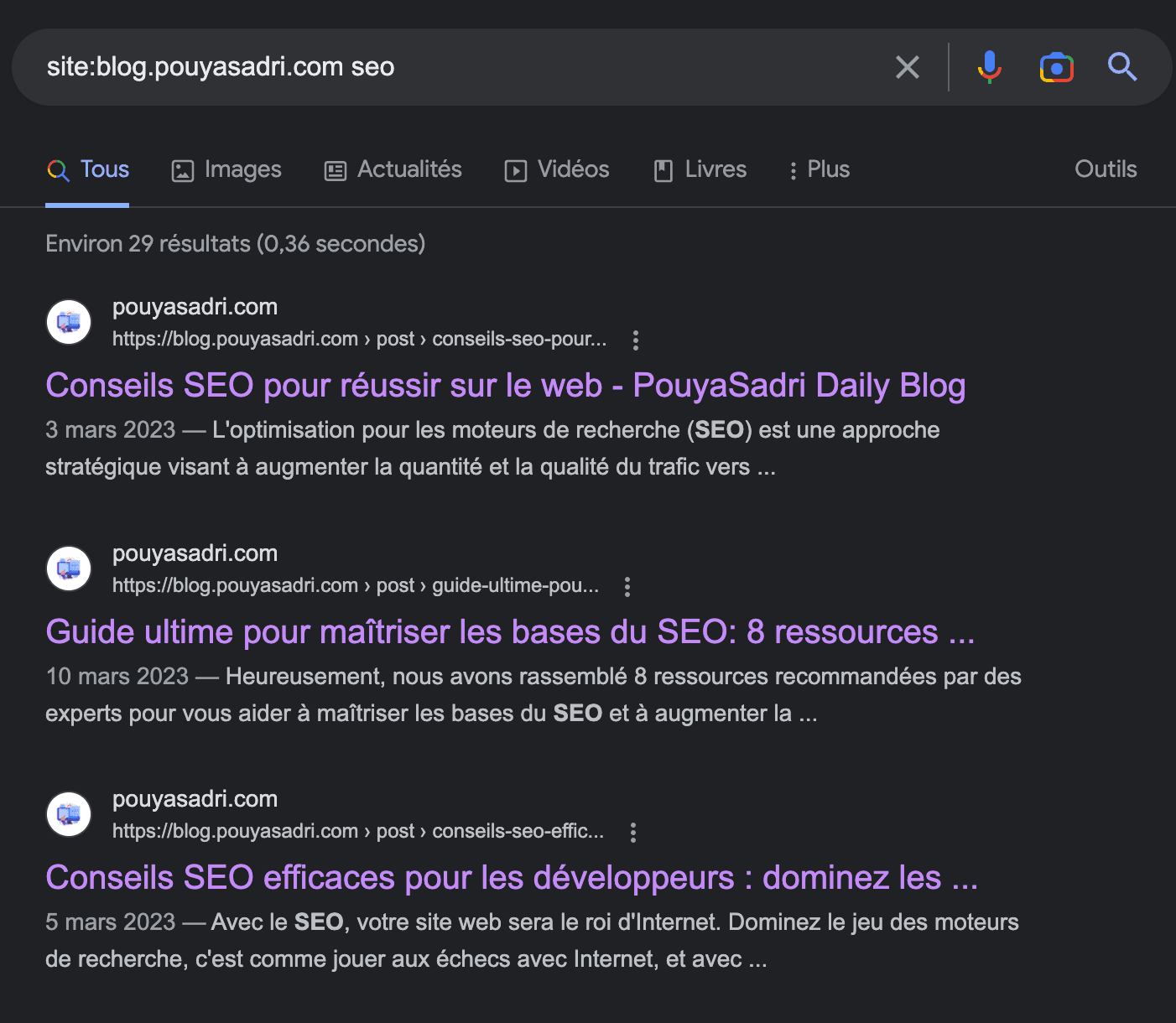
Task: Switch to the Livres tab
Action: pyautogui.click(x=700, y=170)
